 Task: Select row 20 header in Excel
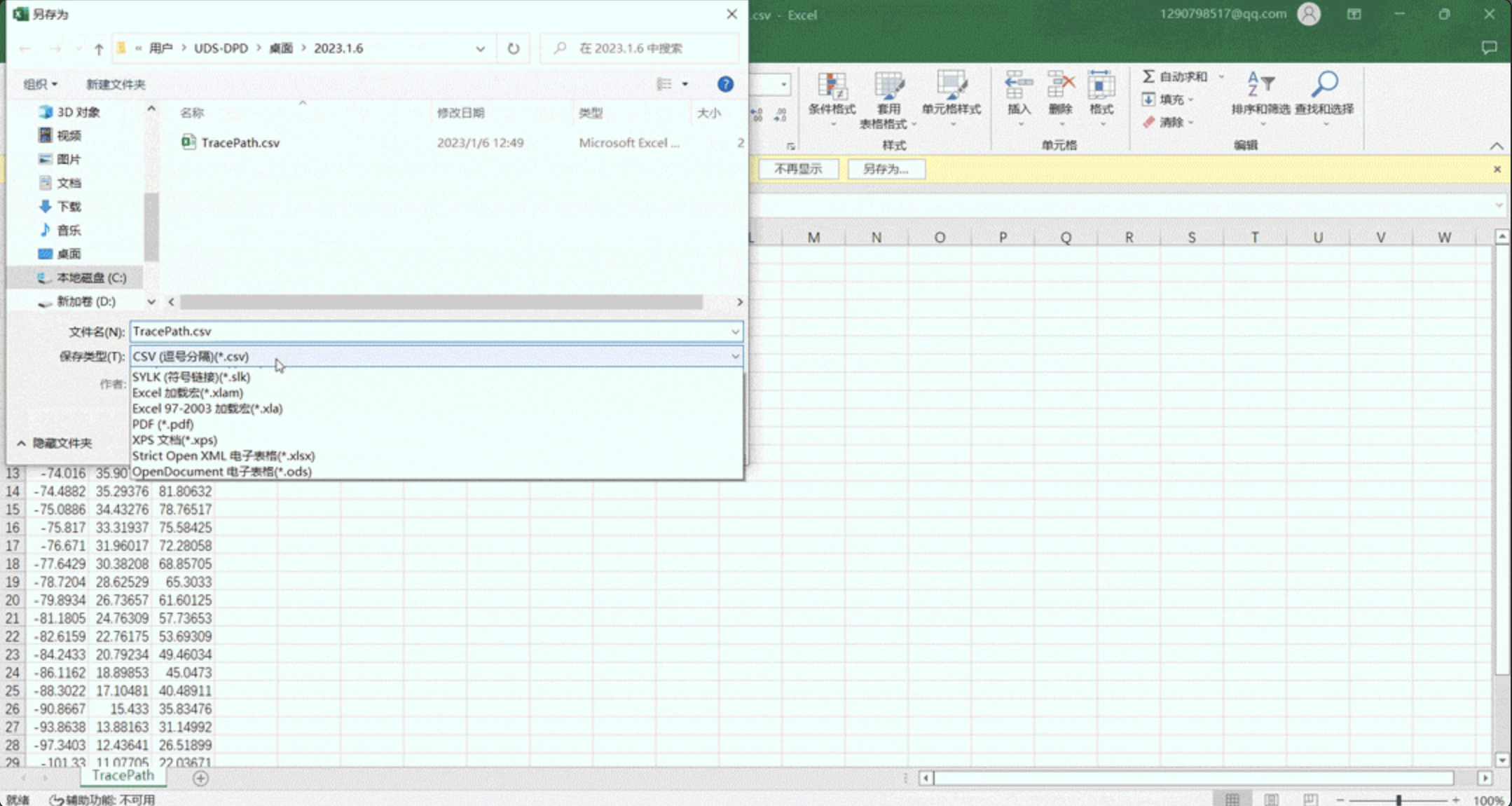pyautogui.click(x=13, y=601)
